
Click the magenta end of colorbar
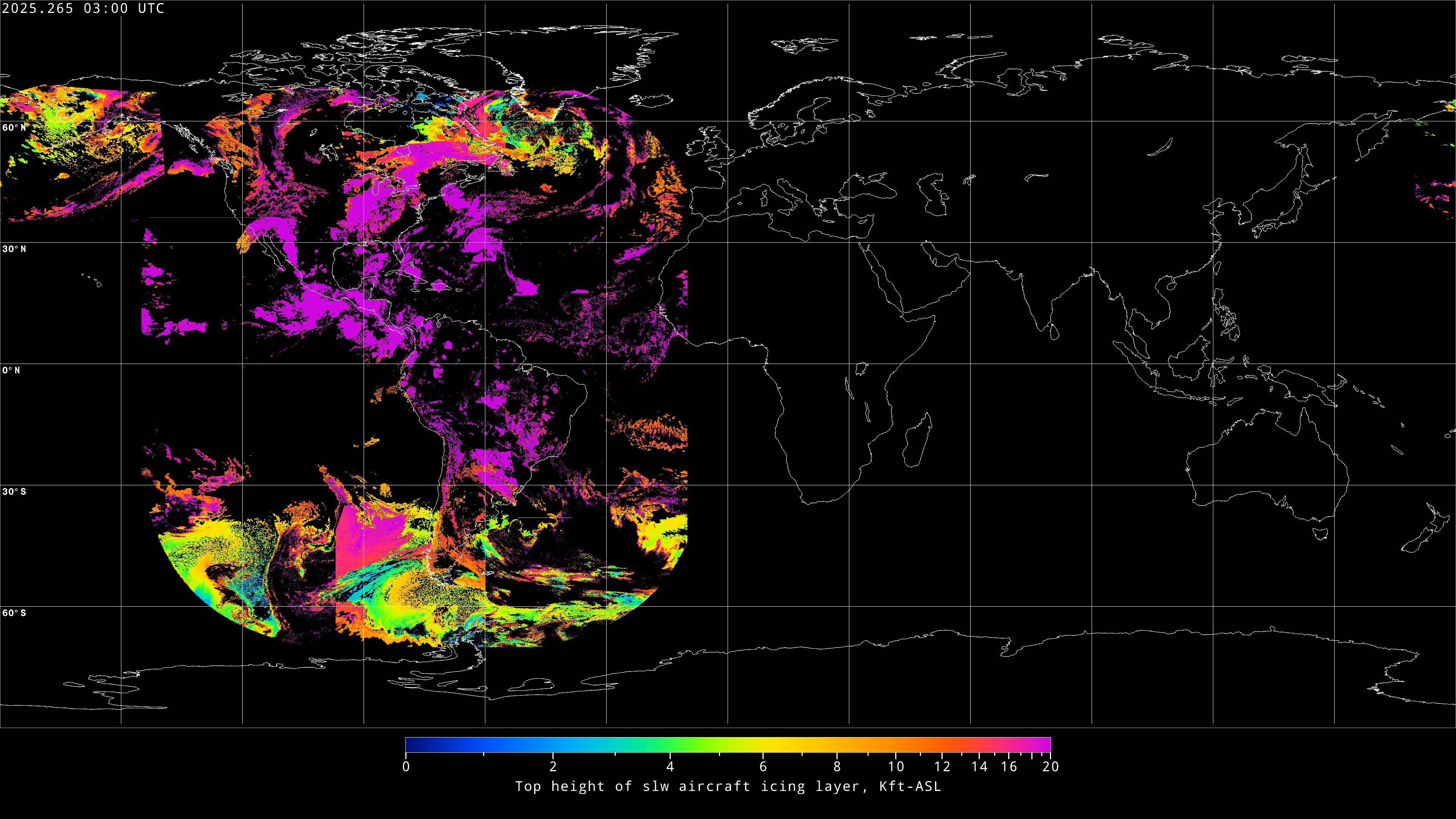click(1046, 745)
